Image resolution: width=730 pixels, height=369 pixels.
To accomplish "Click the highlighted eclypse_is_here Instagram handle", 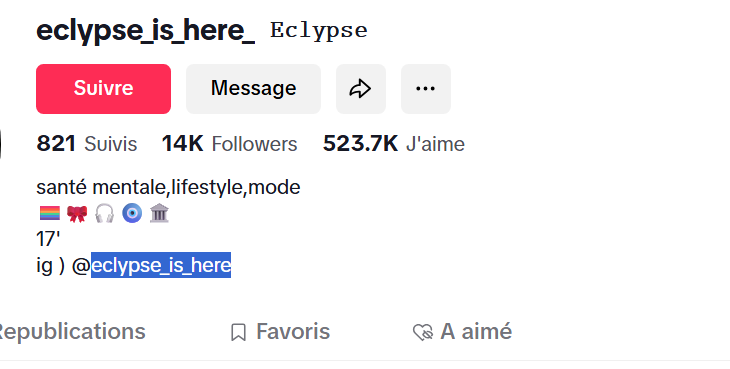I will click(x=161, y=265).
